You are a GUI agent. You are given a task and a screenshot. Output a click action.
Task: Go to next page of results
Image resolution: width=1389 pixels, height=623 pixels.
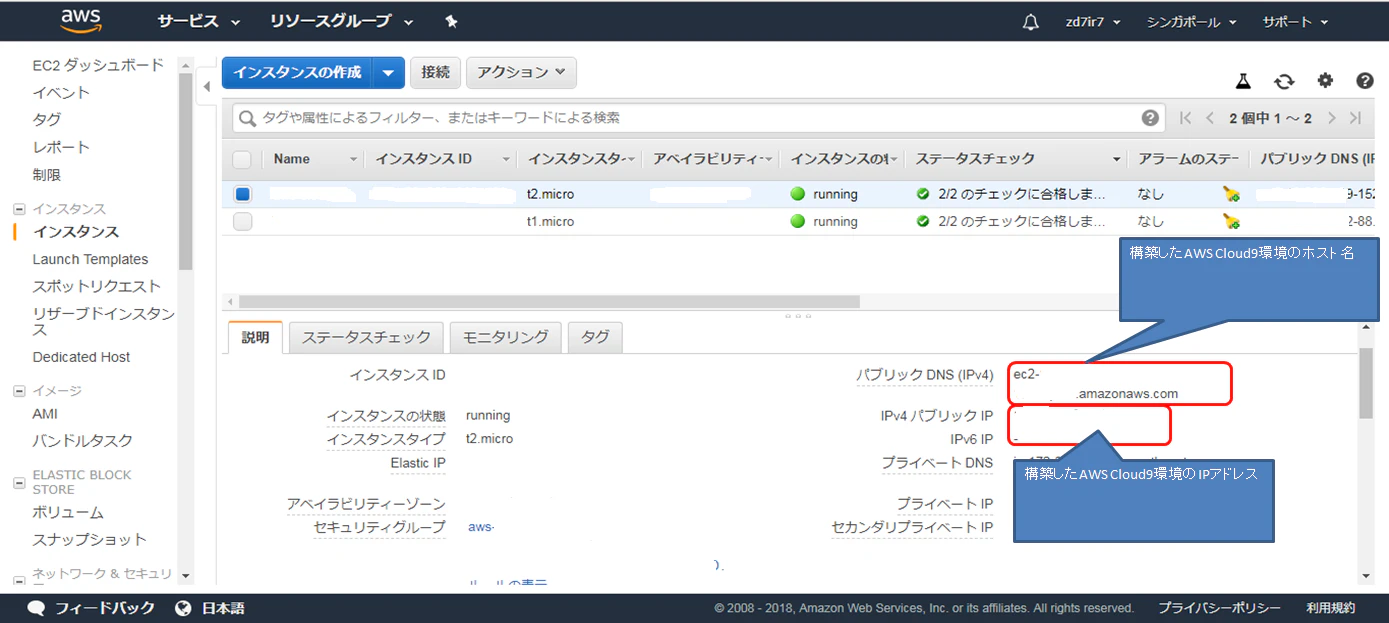pos(1331,118)
